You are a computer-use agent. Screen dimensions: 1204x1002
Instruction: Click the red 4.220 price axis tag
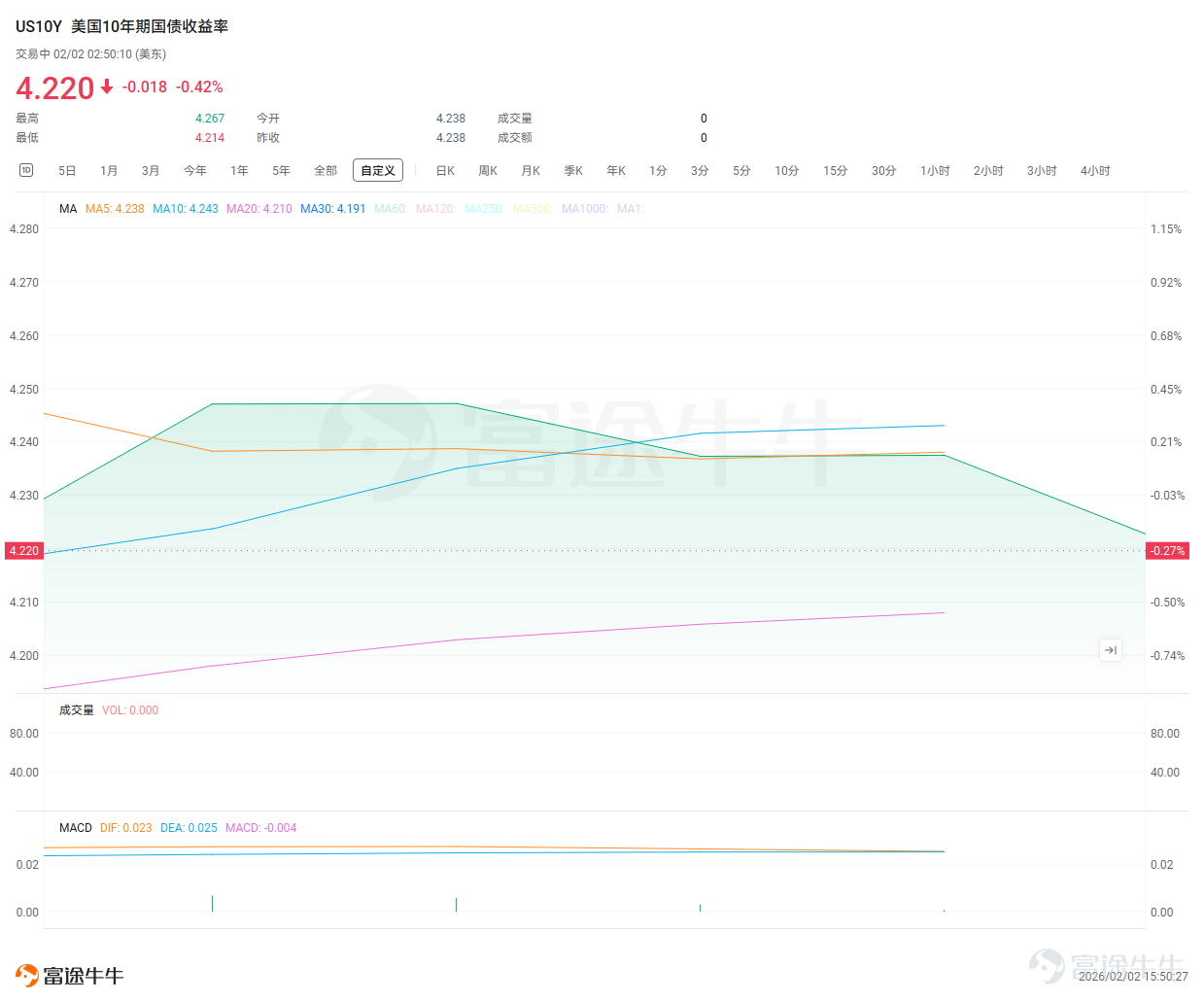click(24, 551)
